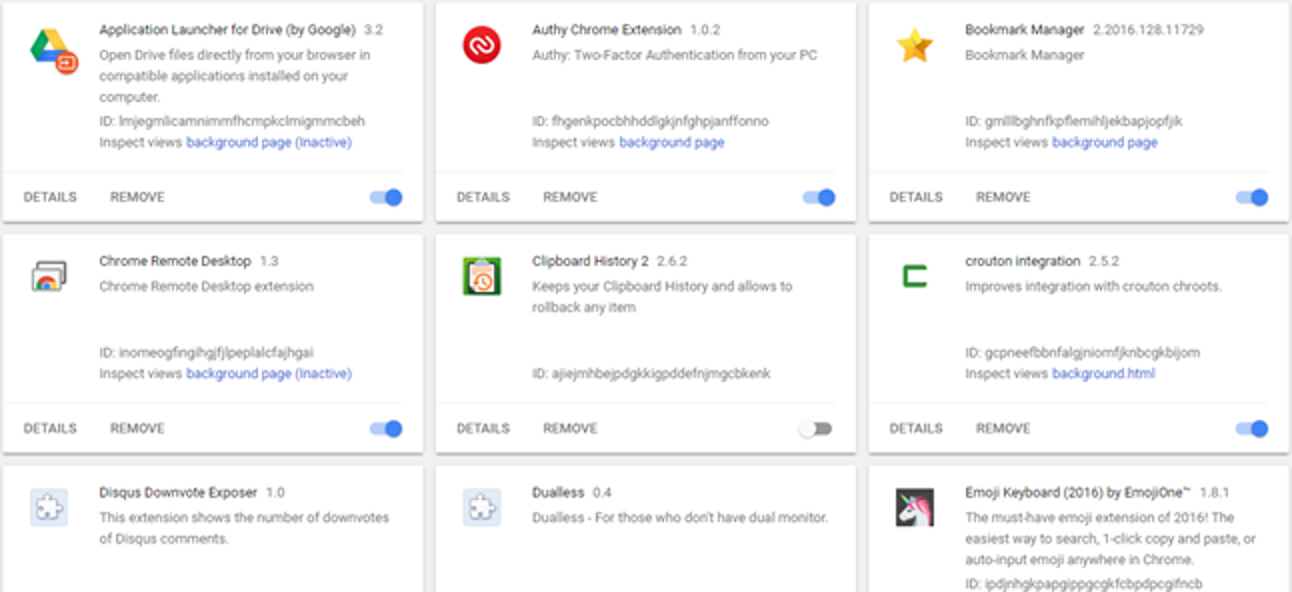Click 'Improves integration with crouton chroots' text

(1093, 286)
